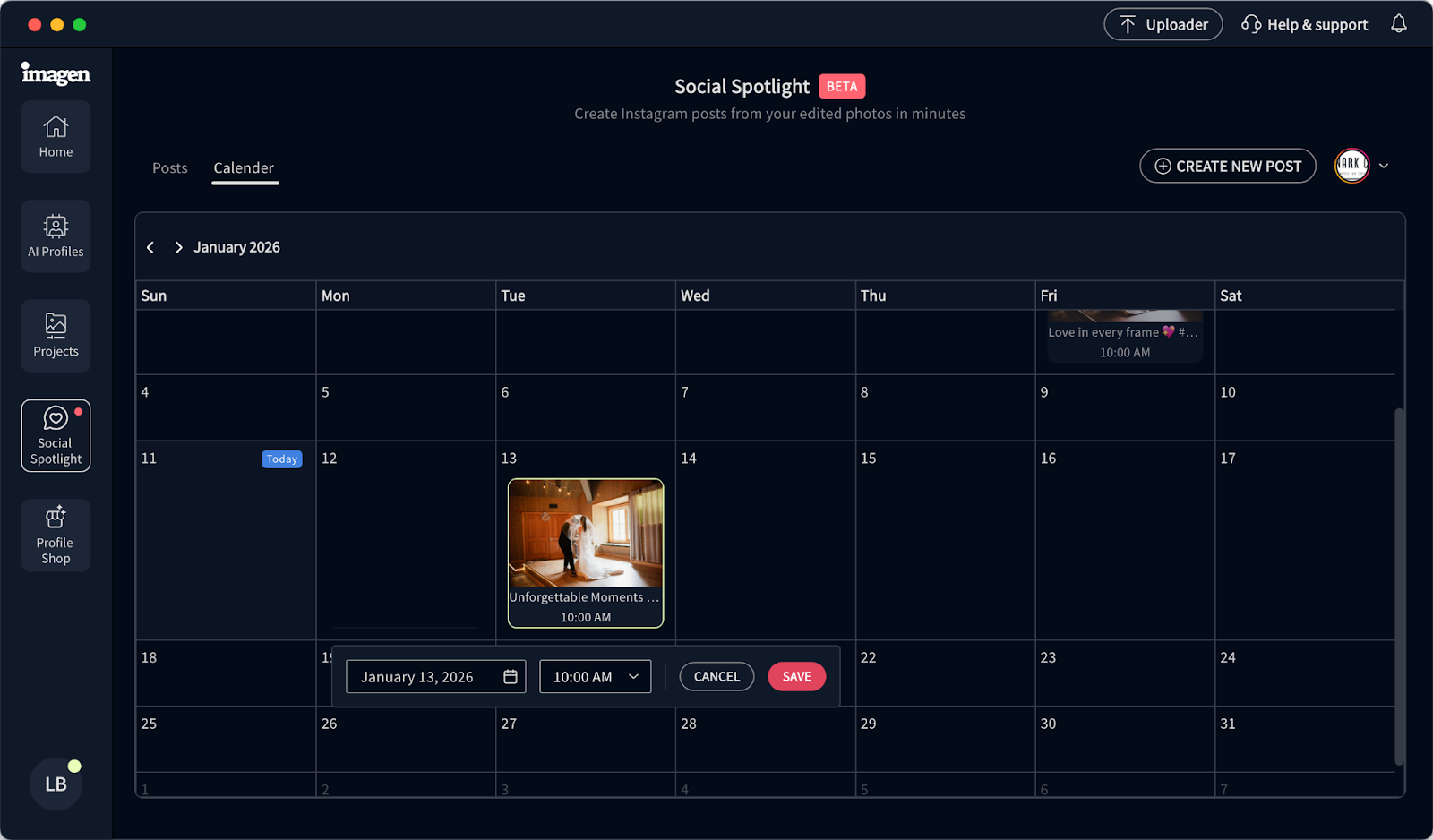This screenshot has width=1433, height=840.
Task: Advance to next month with right arrow
Action: 178,247
